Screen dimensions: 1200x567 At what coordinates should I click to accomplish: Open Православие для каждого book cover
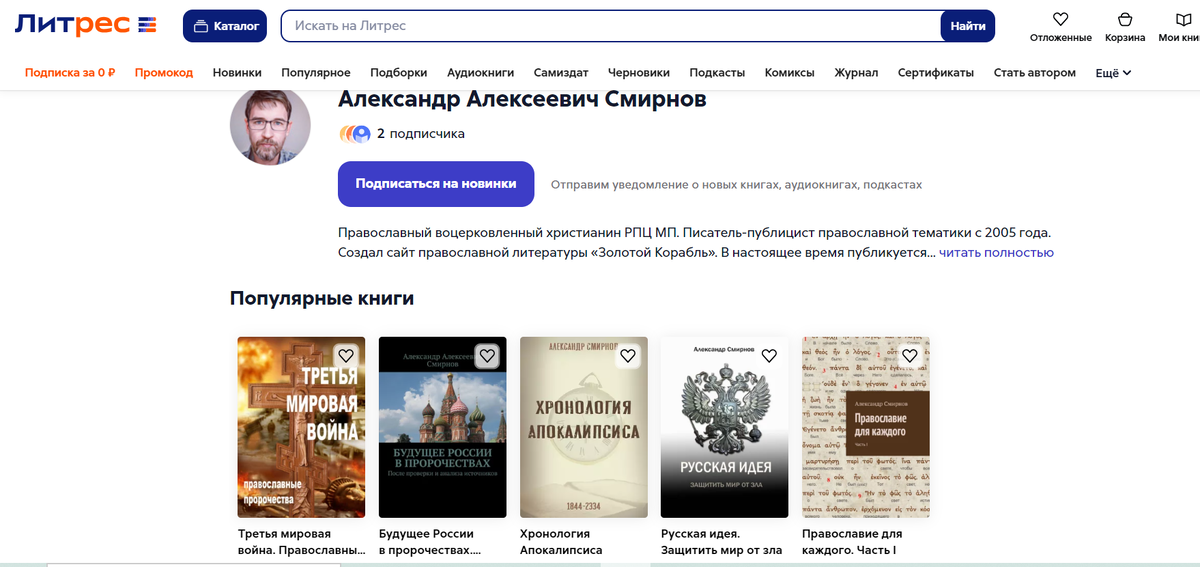point(866,427)
